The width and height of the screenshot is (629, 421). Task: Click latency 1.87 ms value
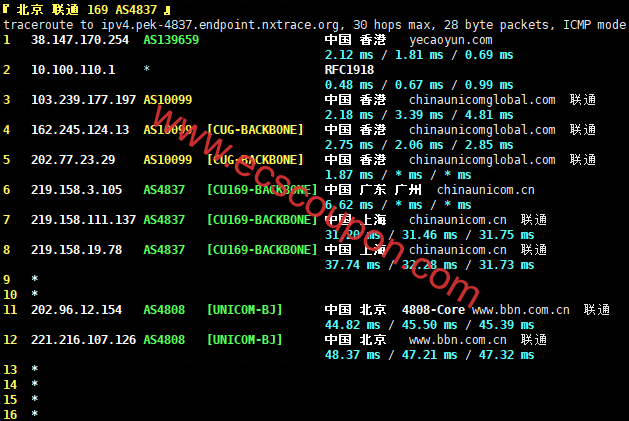coord(349,175)
